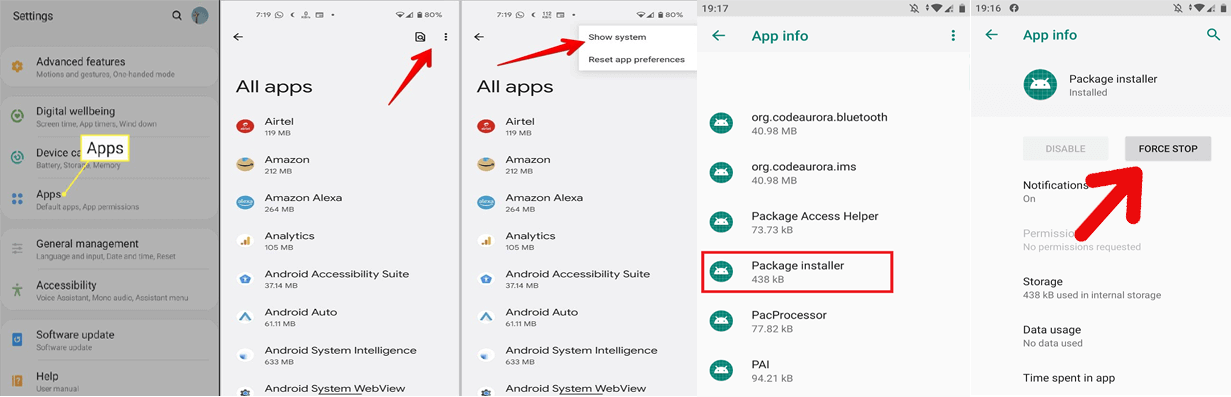Screen dimensions: 1231x397
Task: Open General management in Settings
Action: pos(108,249)
